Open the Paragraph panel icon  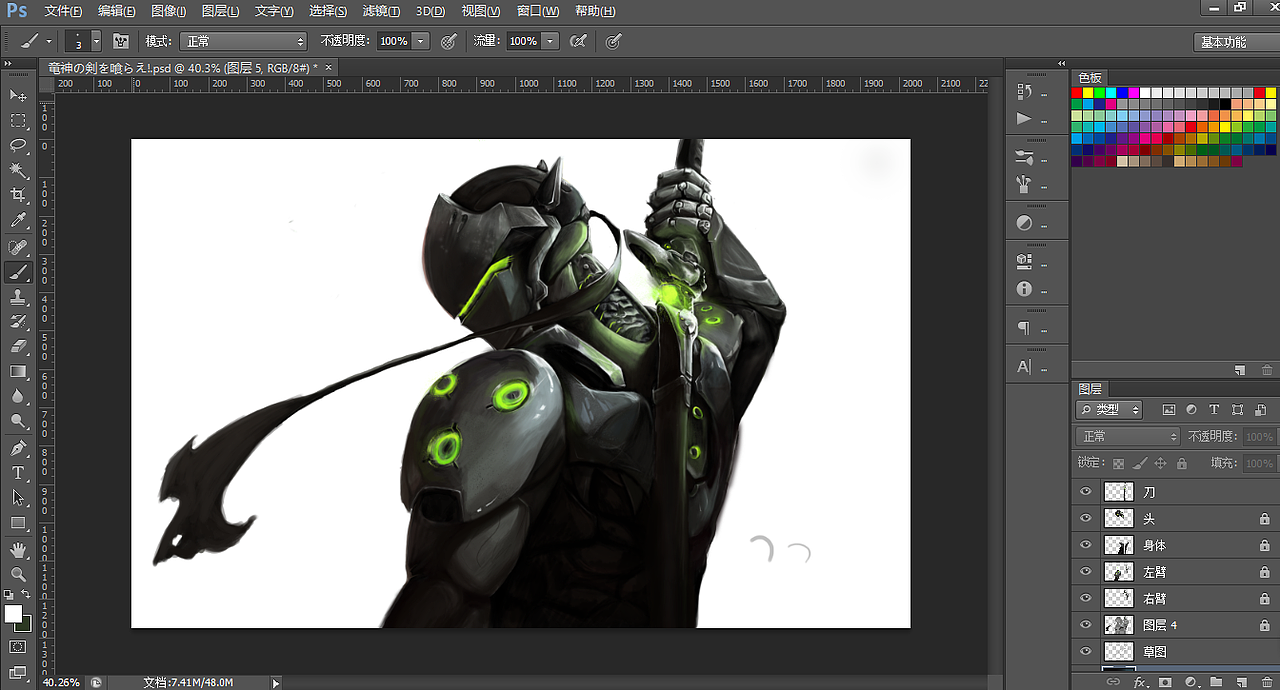coord(1024,328)
